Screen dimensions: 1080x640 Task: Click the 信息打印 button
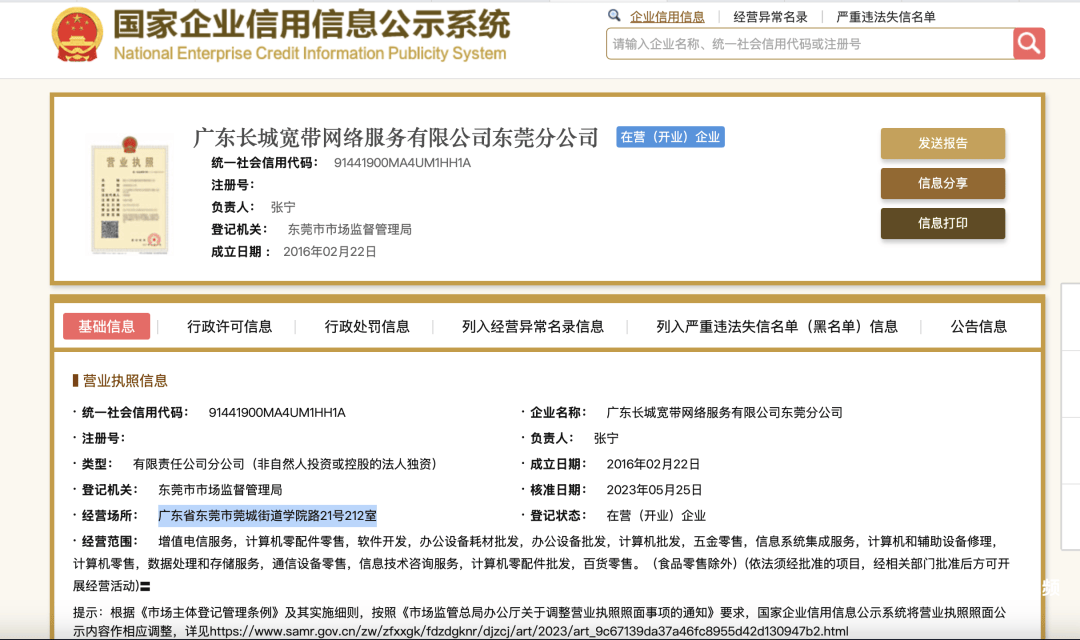pos(942,223)
